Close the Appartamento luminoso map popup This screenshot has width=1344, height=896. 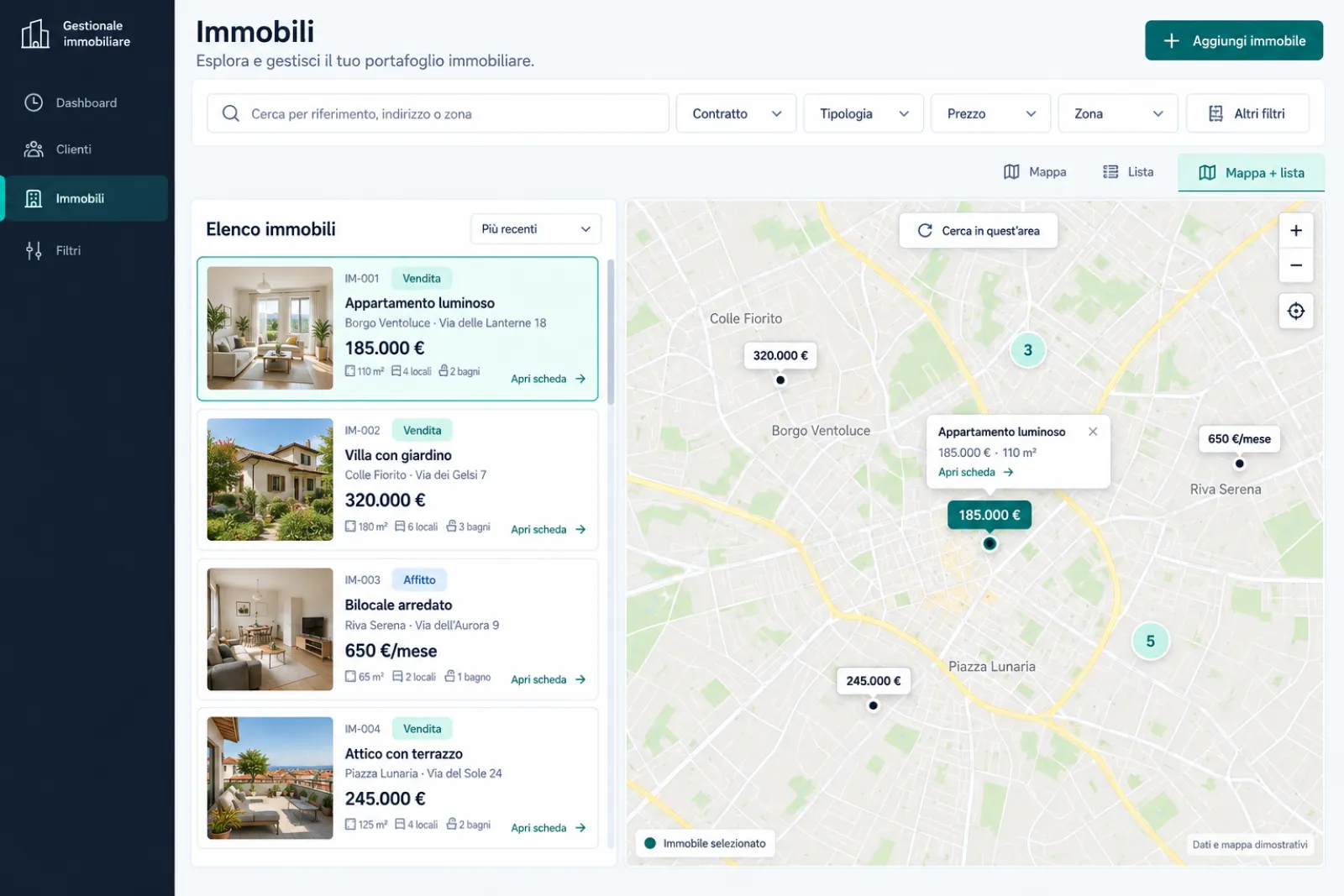click(x=1093, y=432)
